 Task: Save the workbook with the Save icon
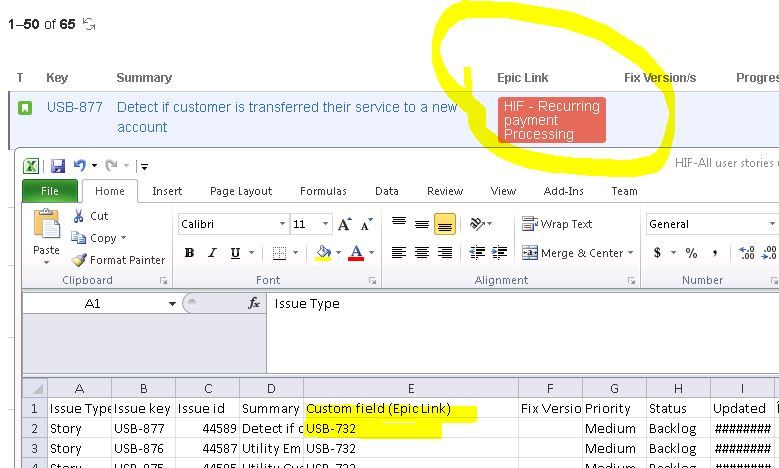click(58, 166)
